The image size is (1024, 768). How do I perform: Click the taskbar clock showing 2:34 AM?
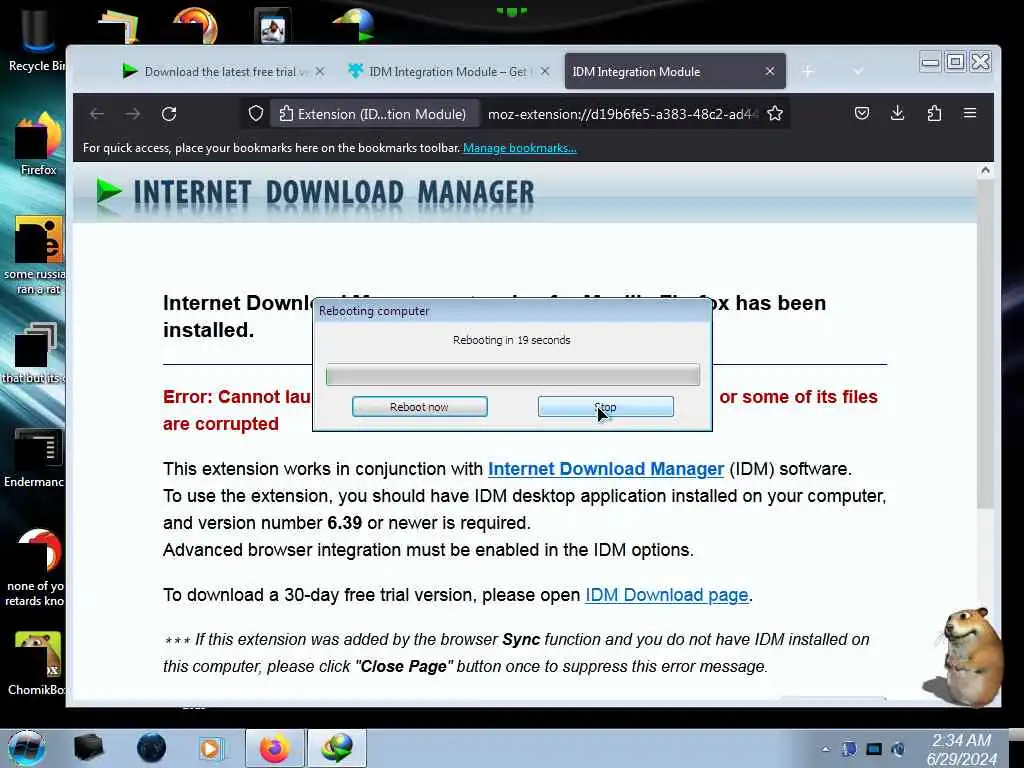pos(961,749)
